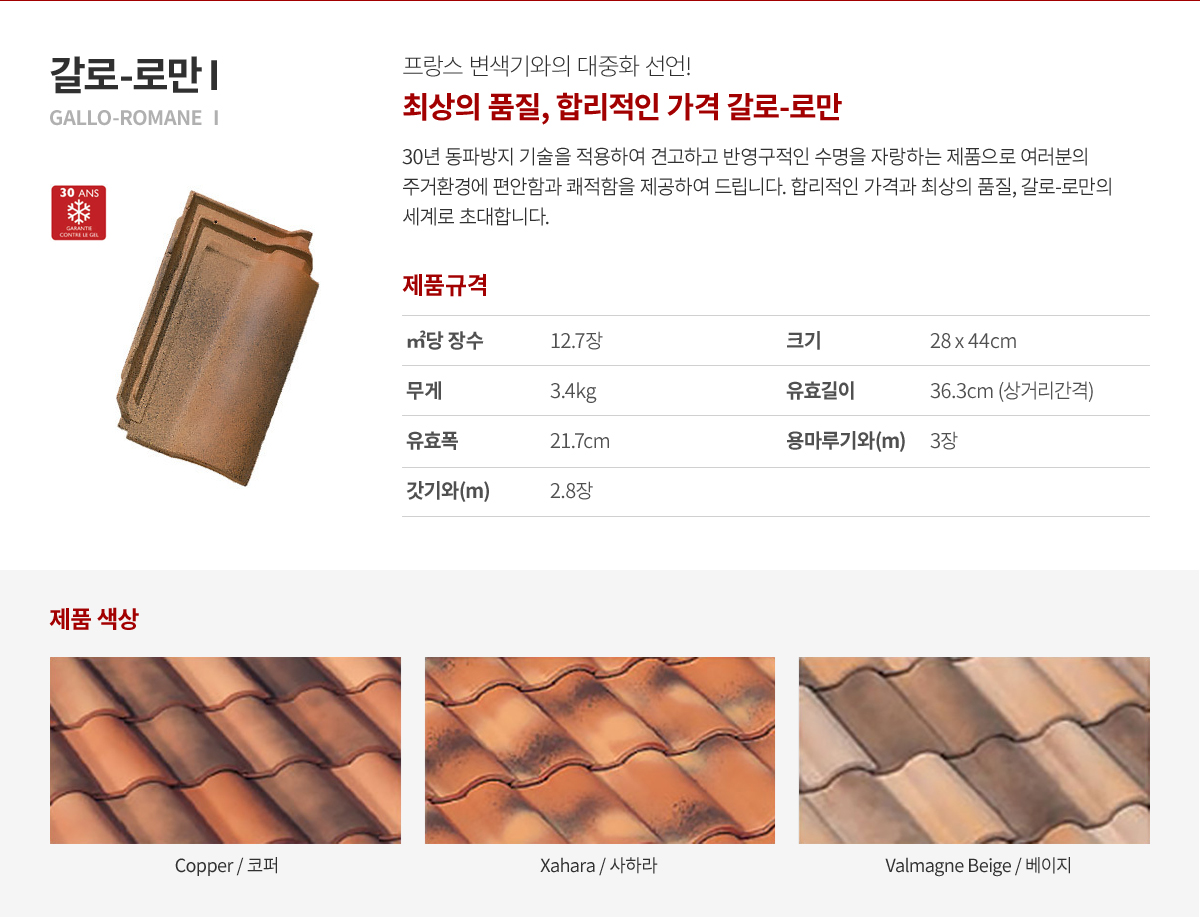Click the '㎡당 장수' spec label
The width and height of the screenshot is (1200, 917).
click(x=445, y=341)
